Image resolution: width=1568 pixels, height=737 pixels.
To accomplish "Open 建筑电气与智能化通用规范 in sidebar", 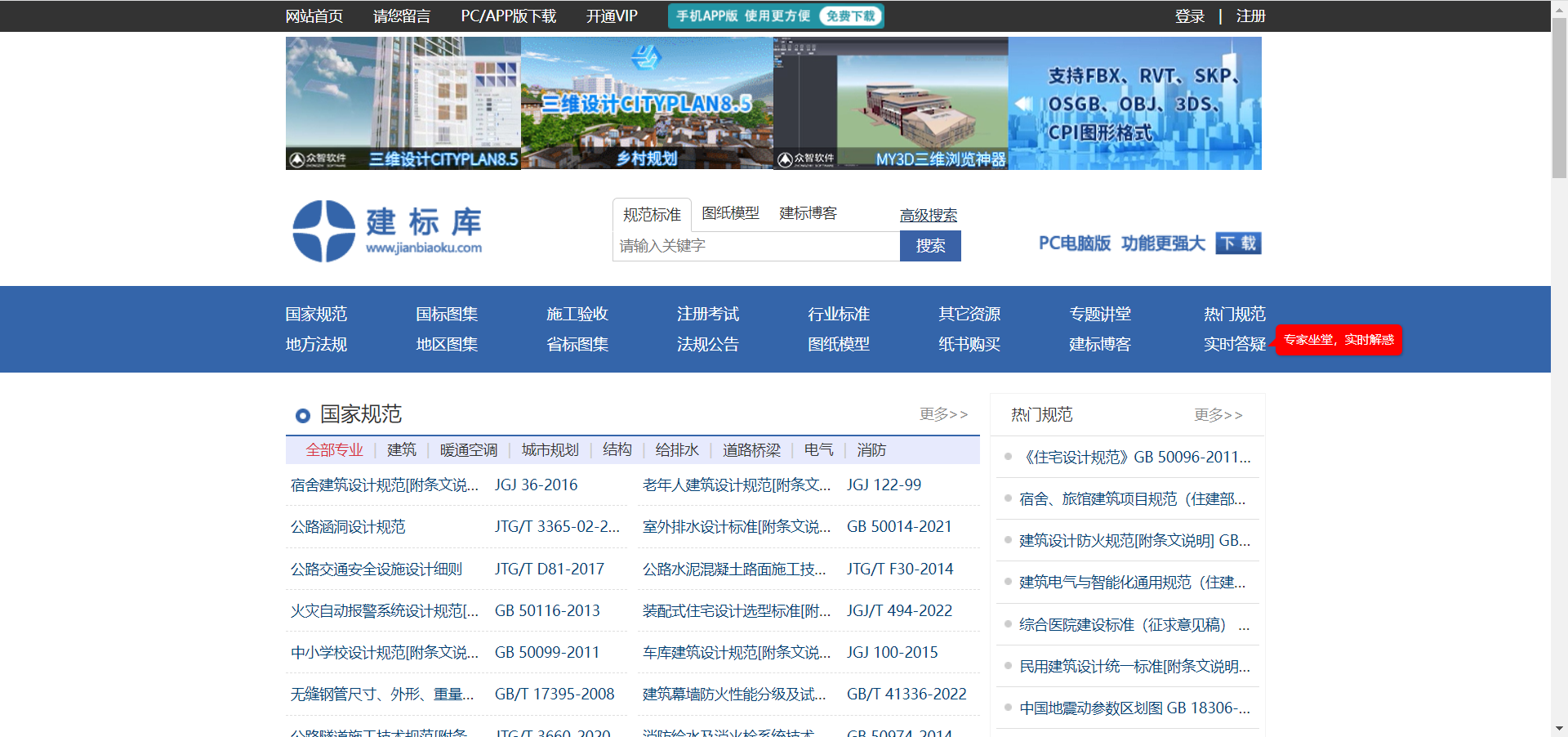I will click(1133, 583).
